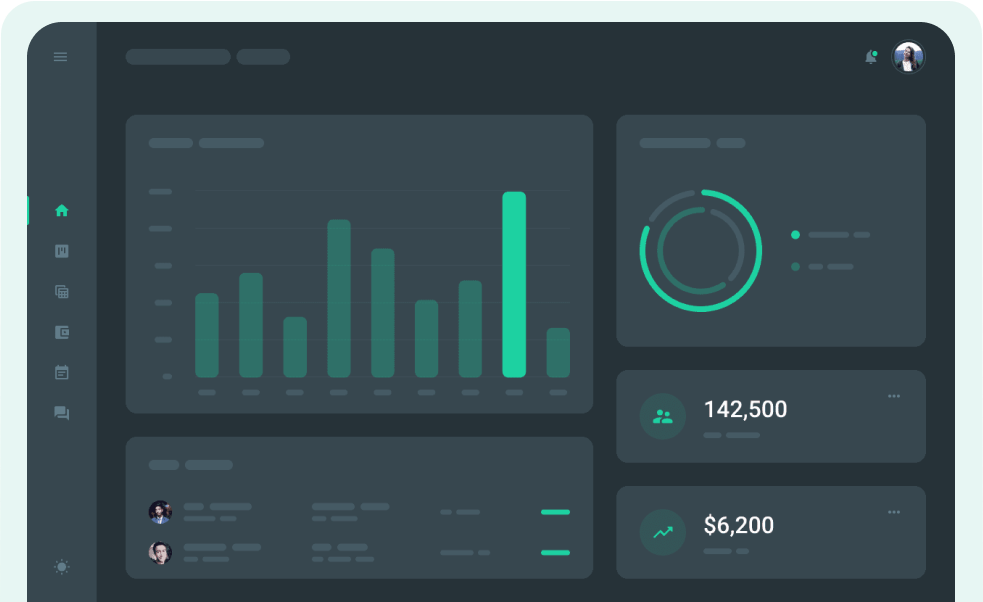Click the $6,200 value text
The height and width of the screenshot is (602, 983).
coord(738,525)
